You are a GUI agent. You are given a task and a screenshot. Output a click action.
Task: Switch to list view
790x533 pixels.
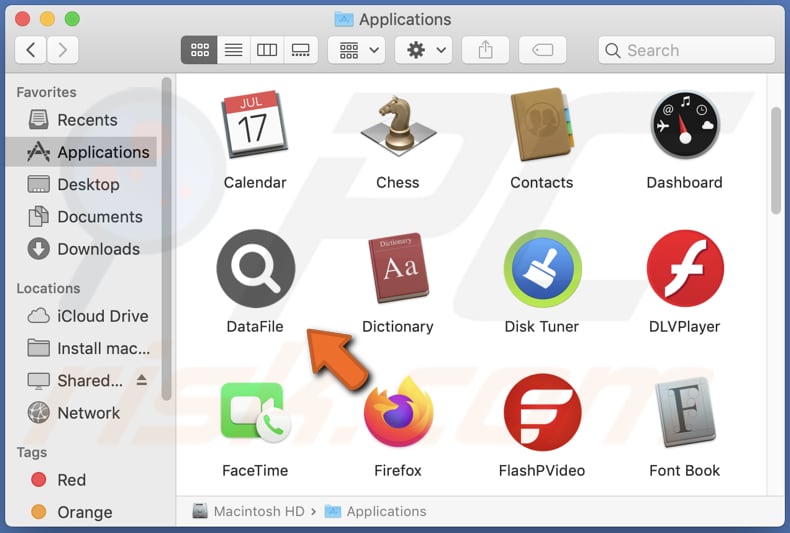(x=233, y=50)
